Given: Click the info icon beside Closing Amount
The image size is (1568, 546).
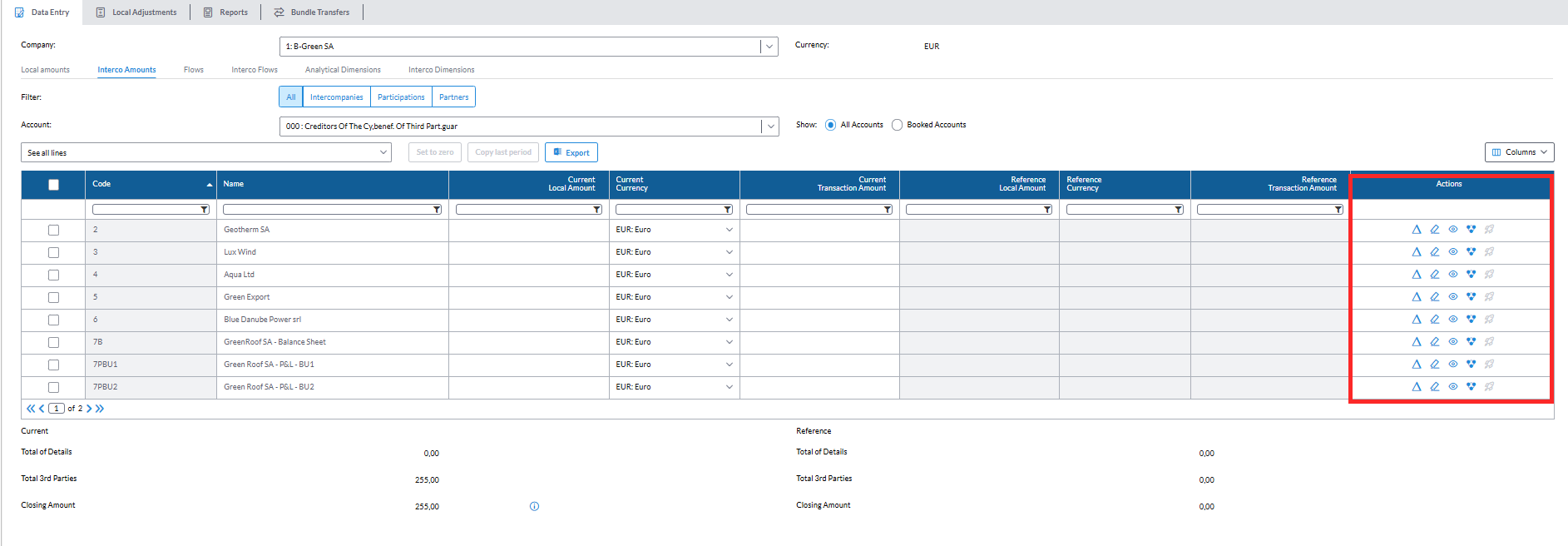Looking at the screenshot, I should (x=534, y=506).
